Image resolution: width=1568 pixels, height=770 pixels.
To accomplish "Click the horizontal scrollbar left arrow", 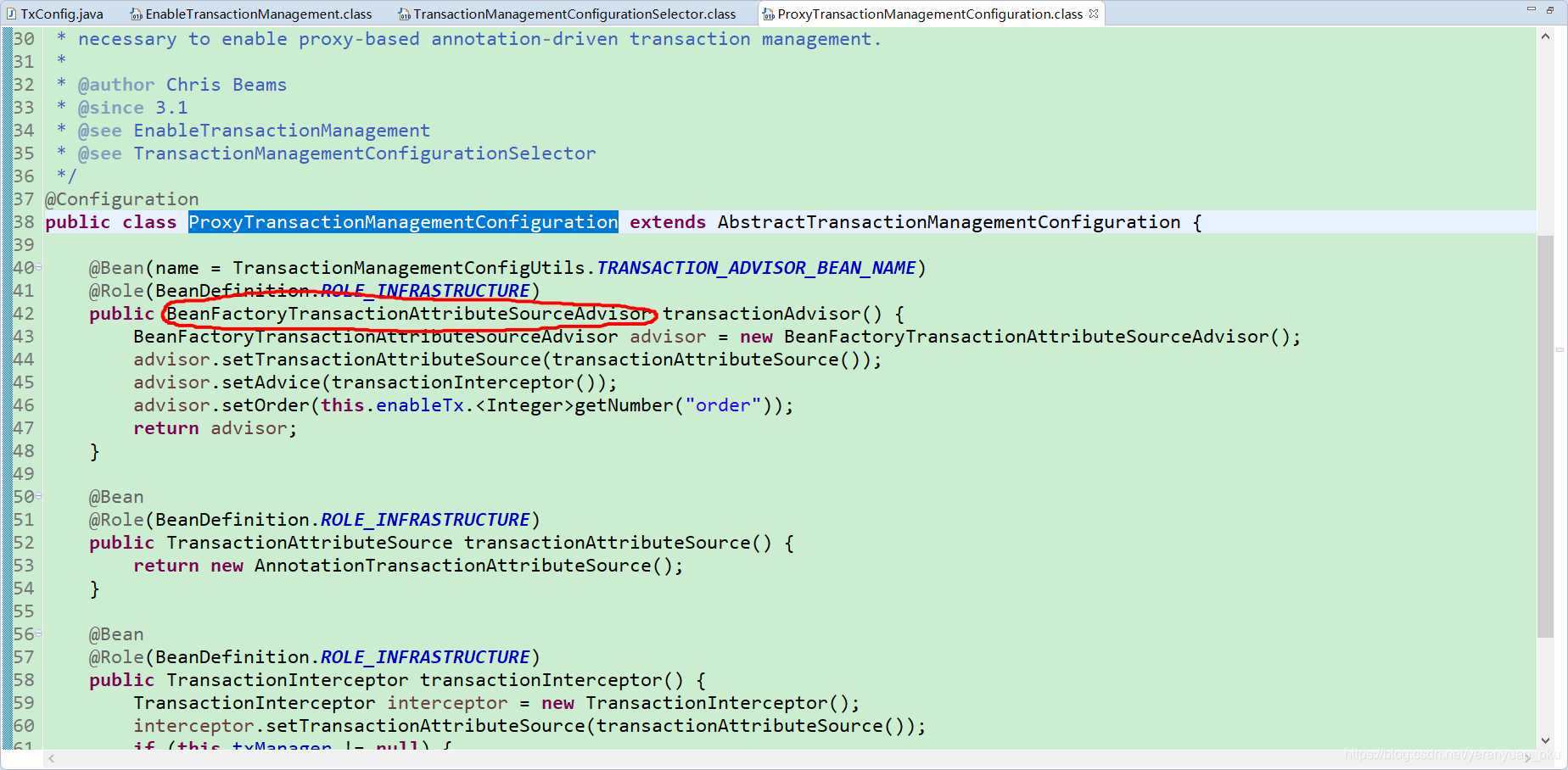I will [52, 758].
